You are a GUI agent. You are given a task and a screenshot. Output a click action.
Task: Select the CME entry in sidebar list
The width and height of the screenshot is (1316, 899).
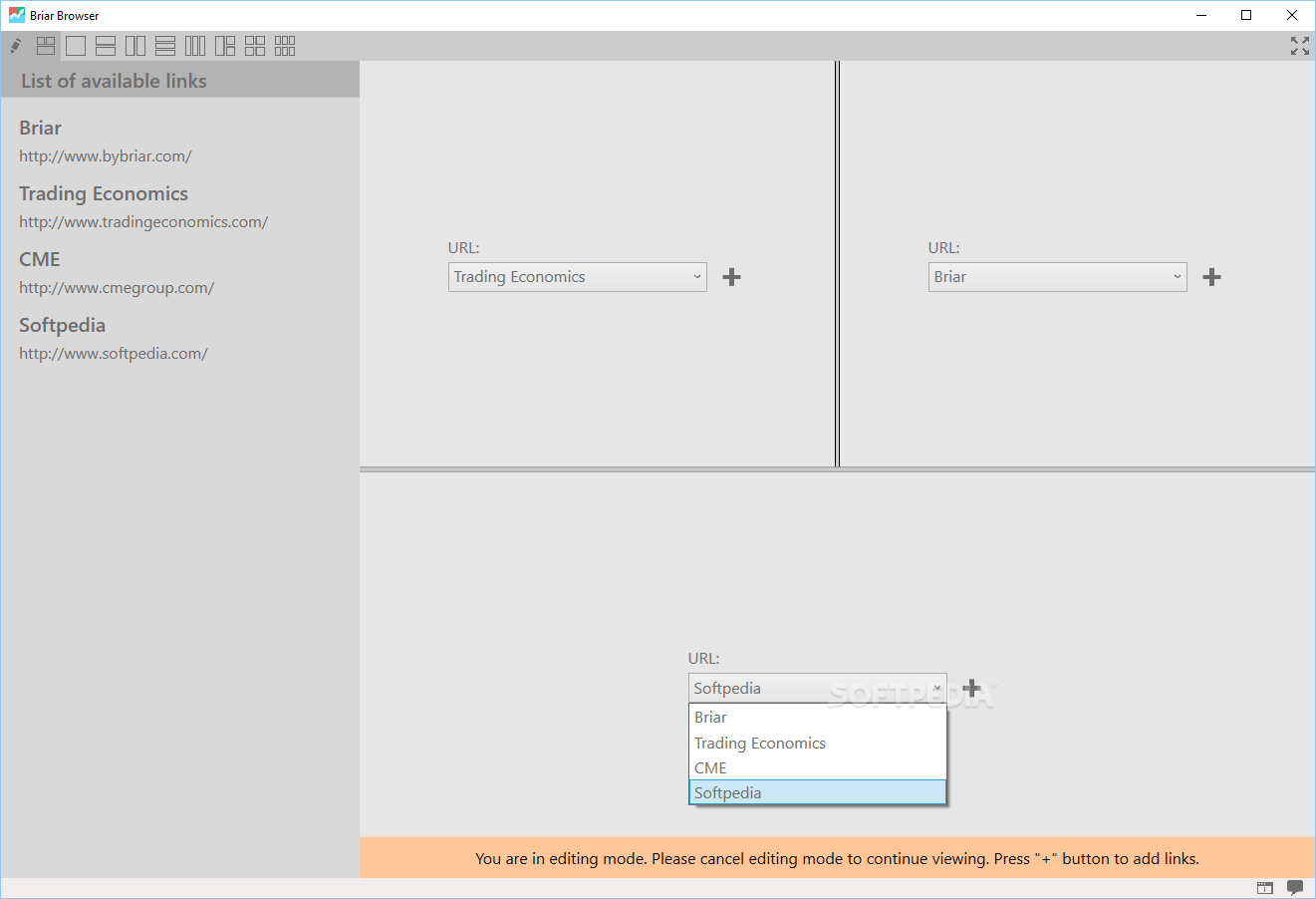pyautogui.click(x=40, y=259)
